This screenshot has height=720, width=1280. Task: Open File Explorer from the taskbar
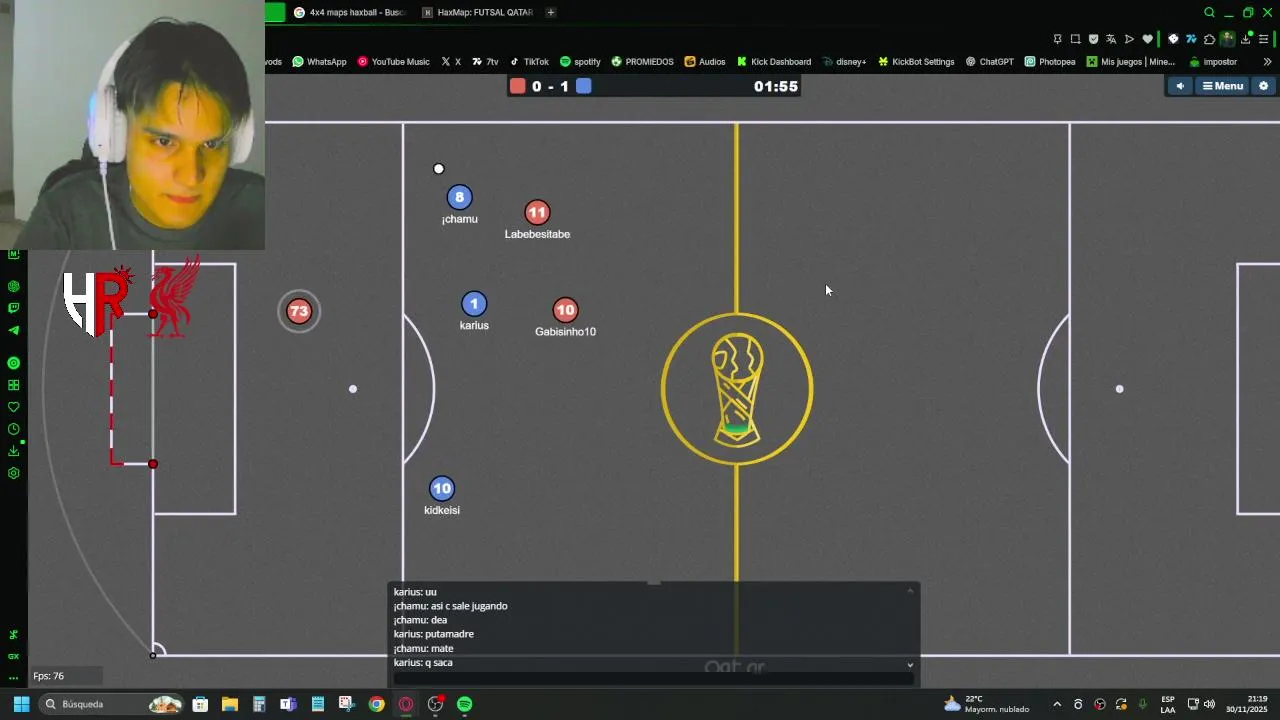(229, 704)
